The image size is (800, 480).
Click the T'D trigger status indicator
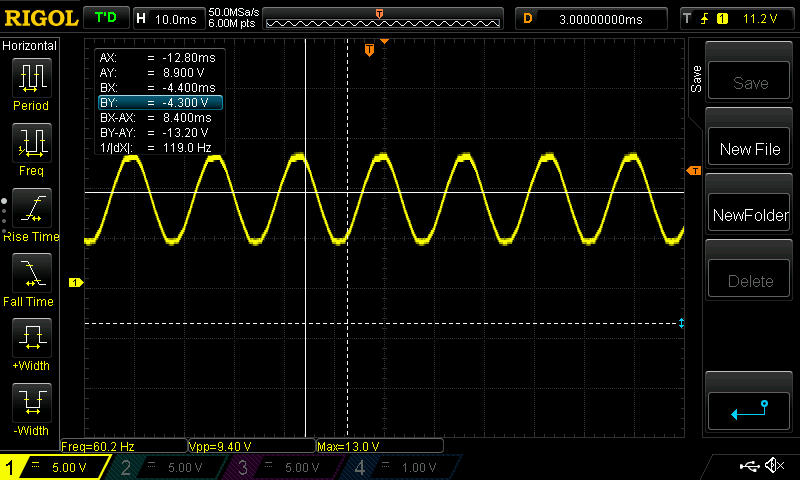tap(106, 18)
